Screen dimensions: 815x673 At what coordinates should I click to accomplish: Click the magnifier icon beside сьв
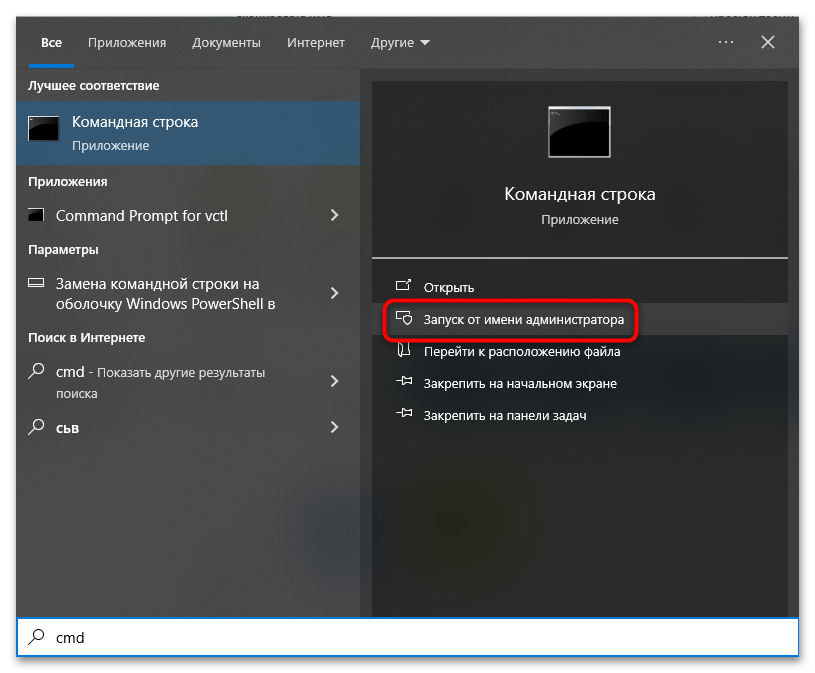36,427
